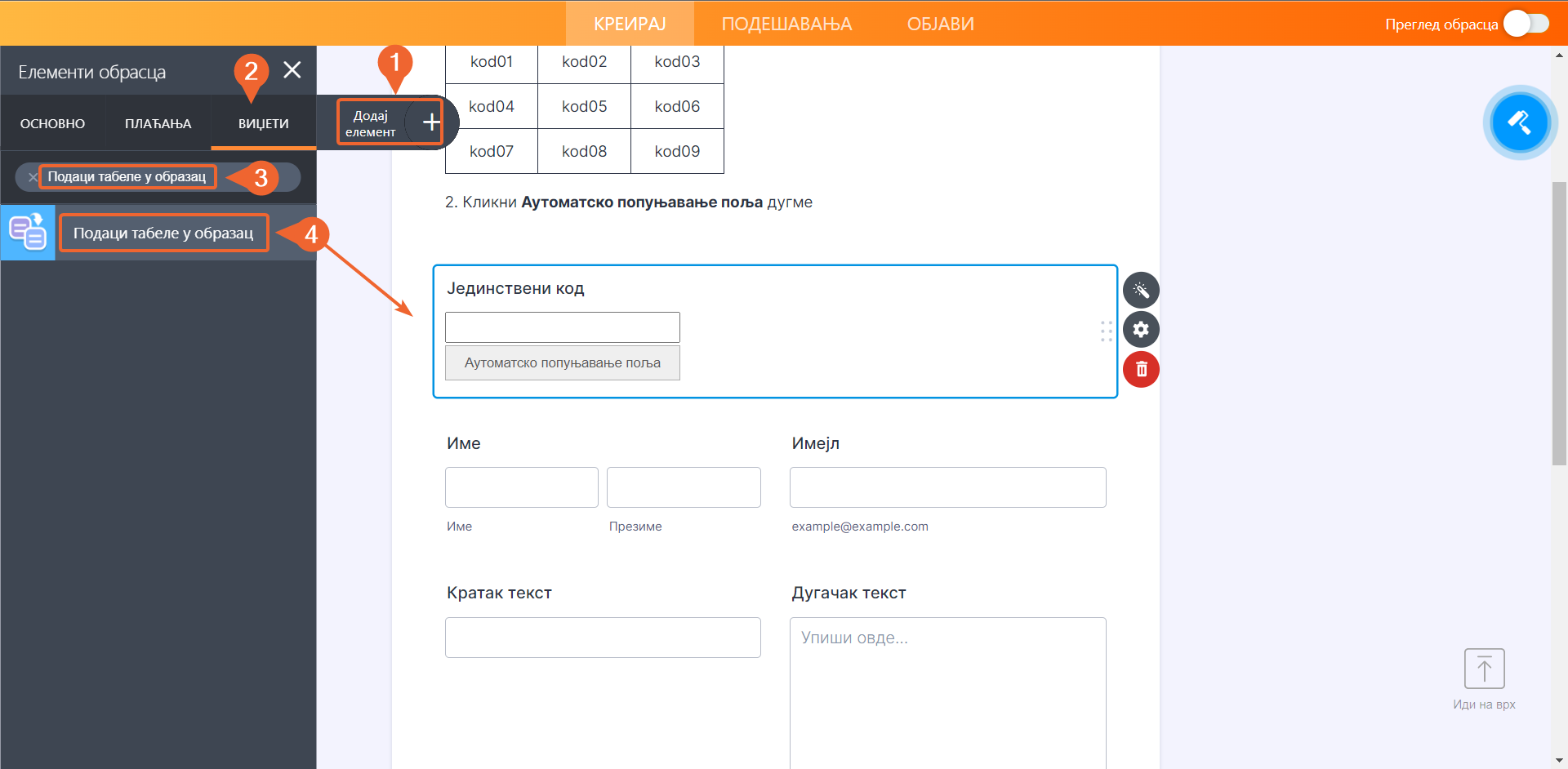Click the Презиме last name input
Image resolution: width=1568 pixels, height=769 pixels.
point(684,487)
